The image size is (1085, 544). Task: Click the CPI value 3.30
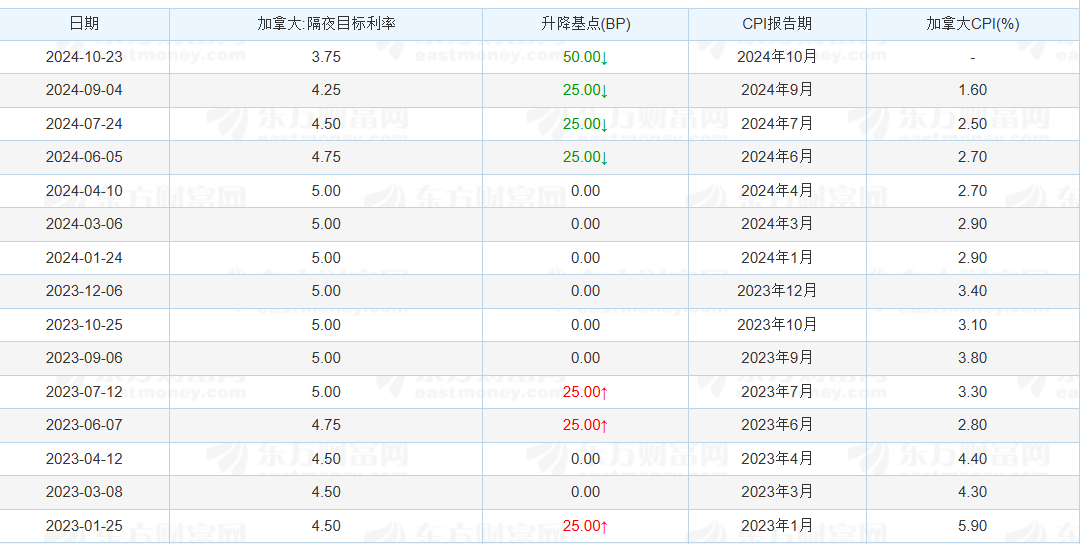tap(972, 392)
